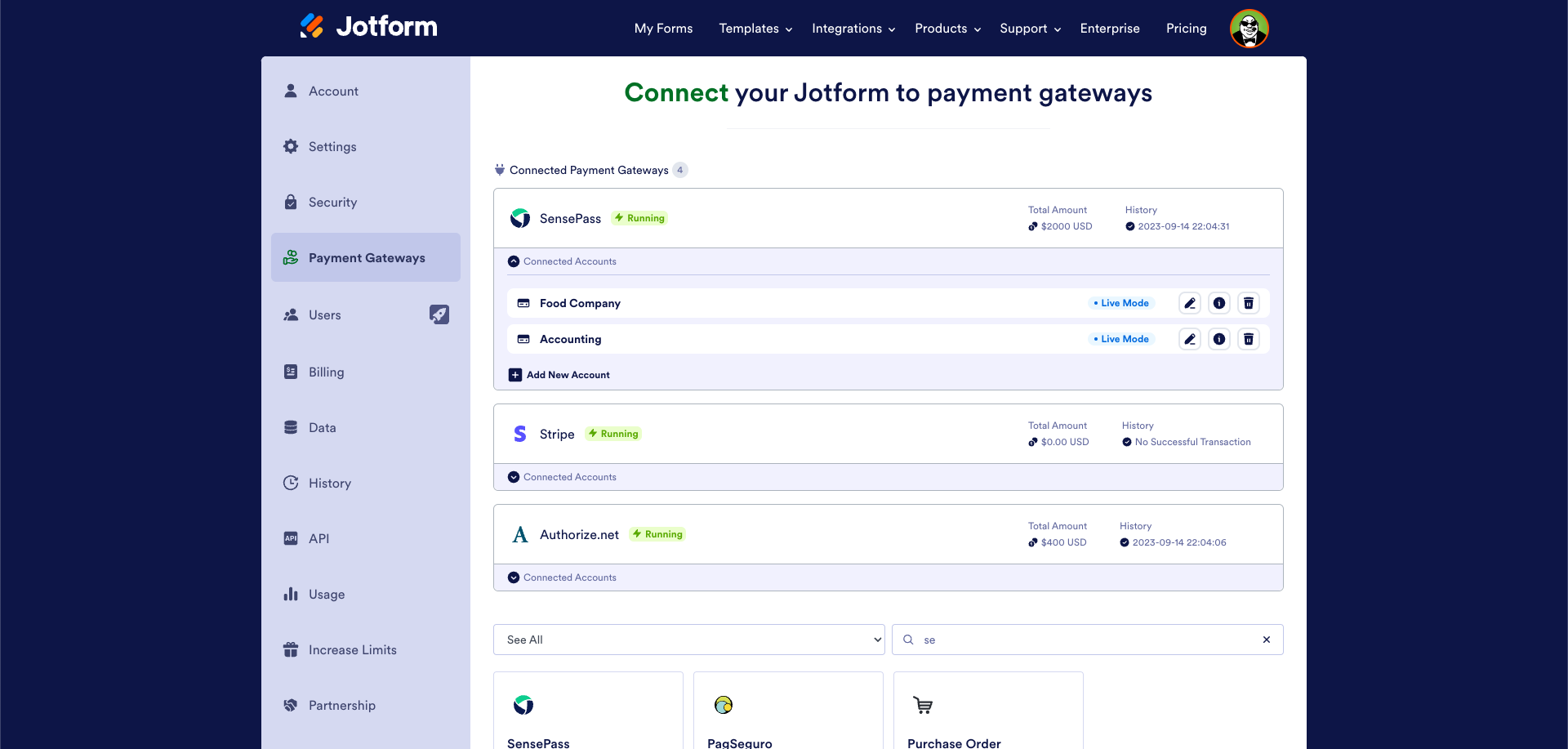The height and width of the screenshot is (749, 1568).
Task: Click the rocket upgrade badge beside Users
Action: point(439,314)
